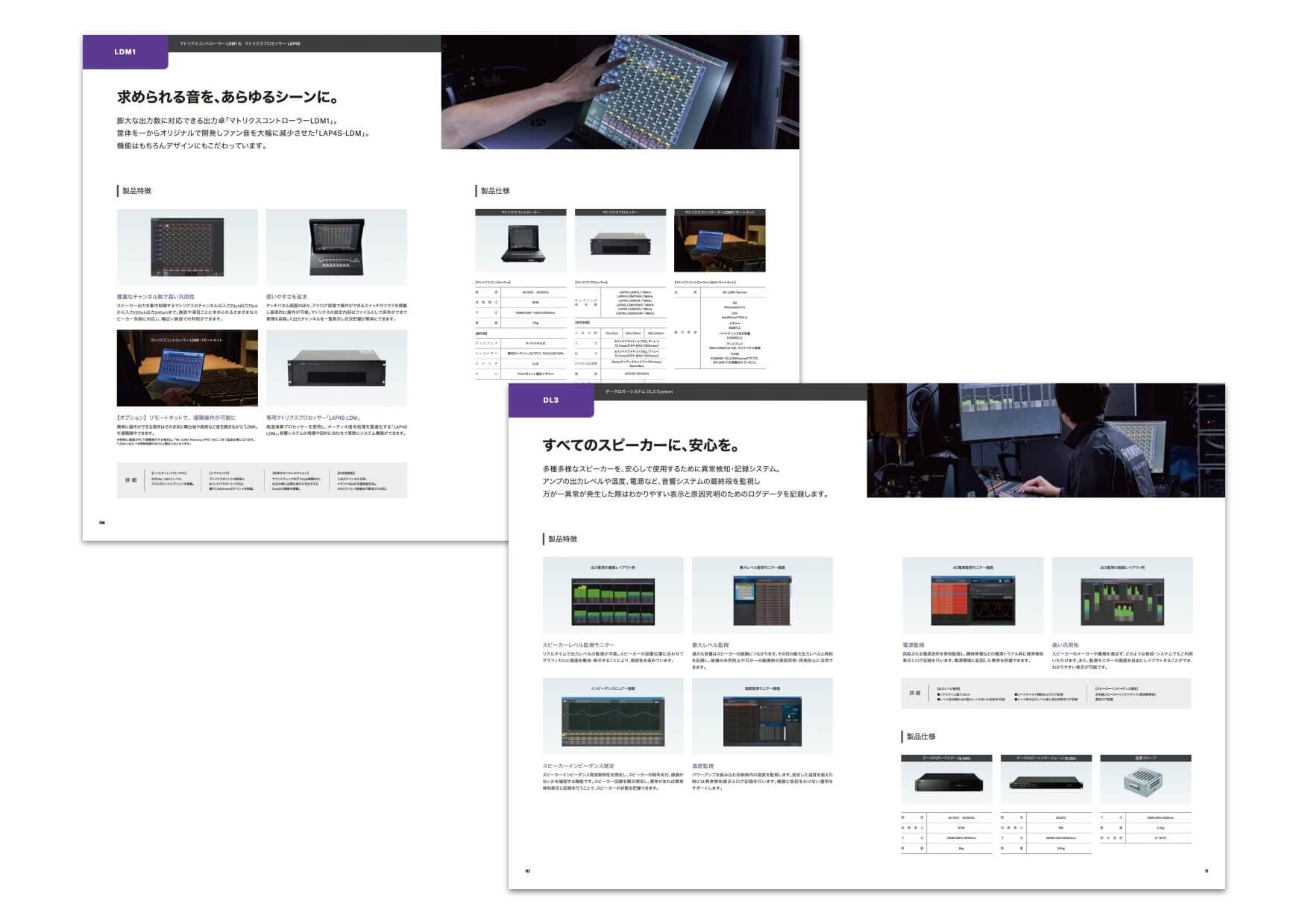Click caption 専用マトリクスプロセッサー「LAP4S-LDM」
The image size is (1308, 924).
click(x=314, y=418)
